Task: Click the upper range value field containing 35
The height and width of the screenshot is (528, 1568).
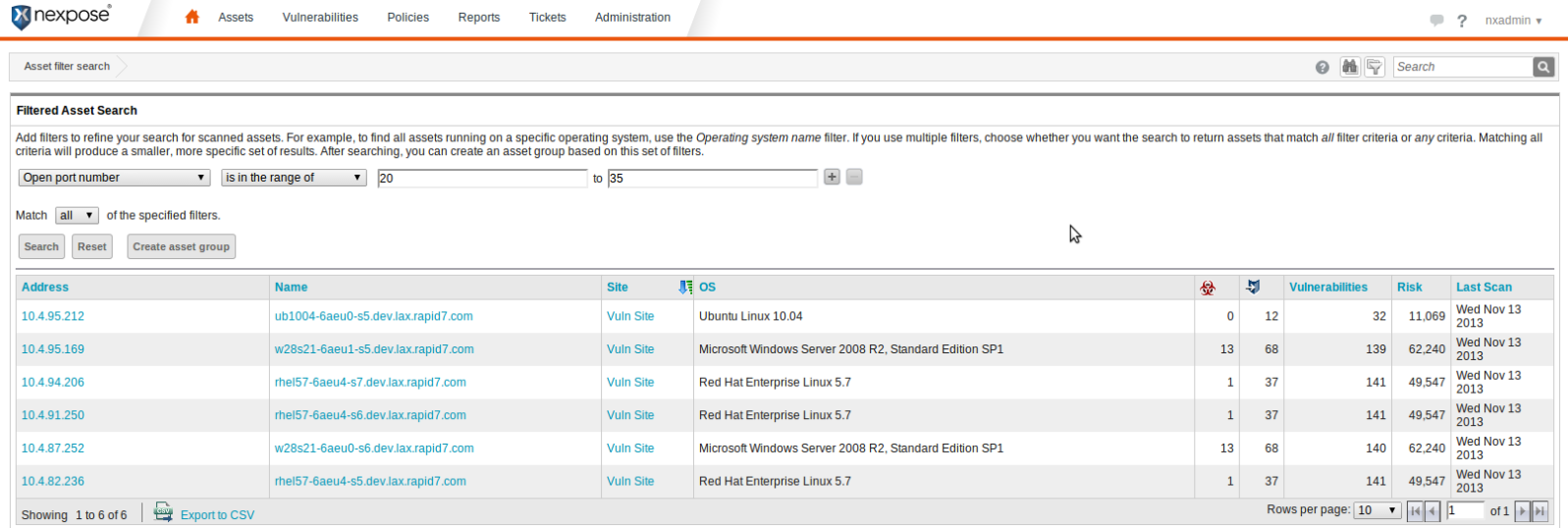Action: tap(712, 178)
